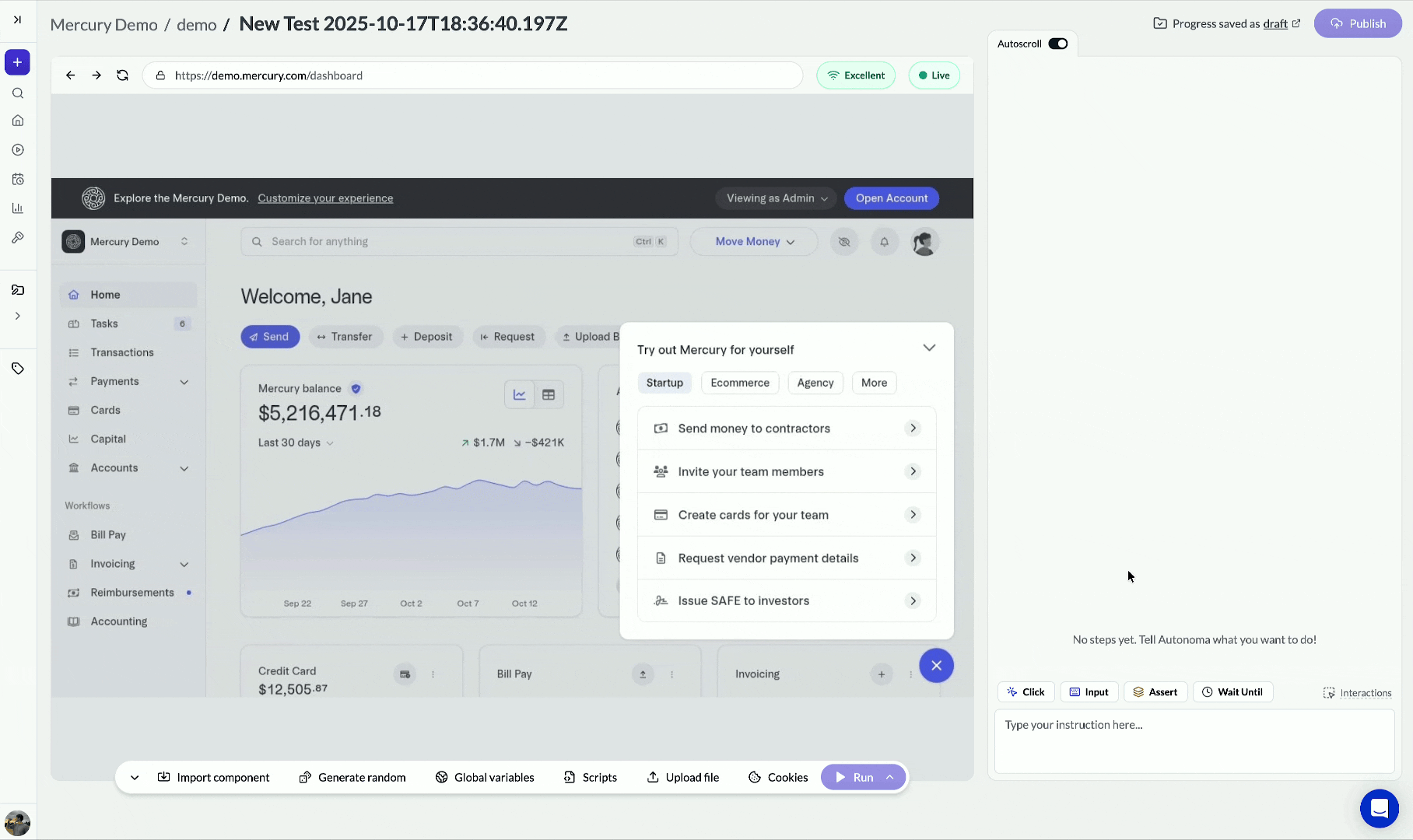Viewport: 1413px width, 840px height.
Task: Toggle the Autoscroll switch off
Action: [1057, 44]
